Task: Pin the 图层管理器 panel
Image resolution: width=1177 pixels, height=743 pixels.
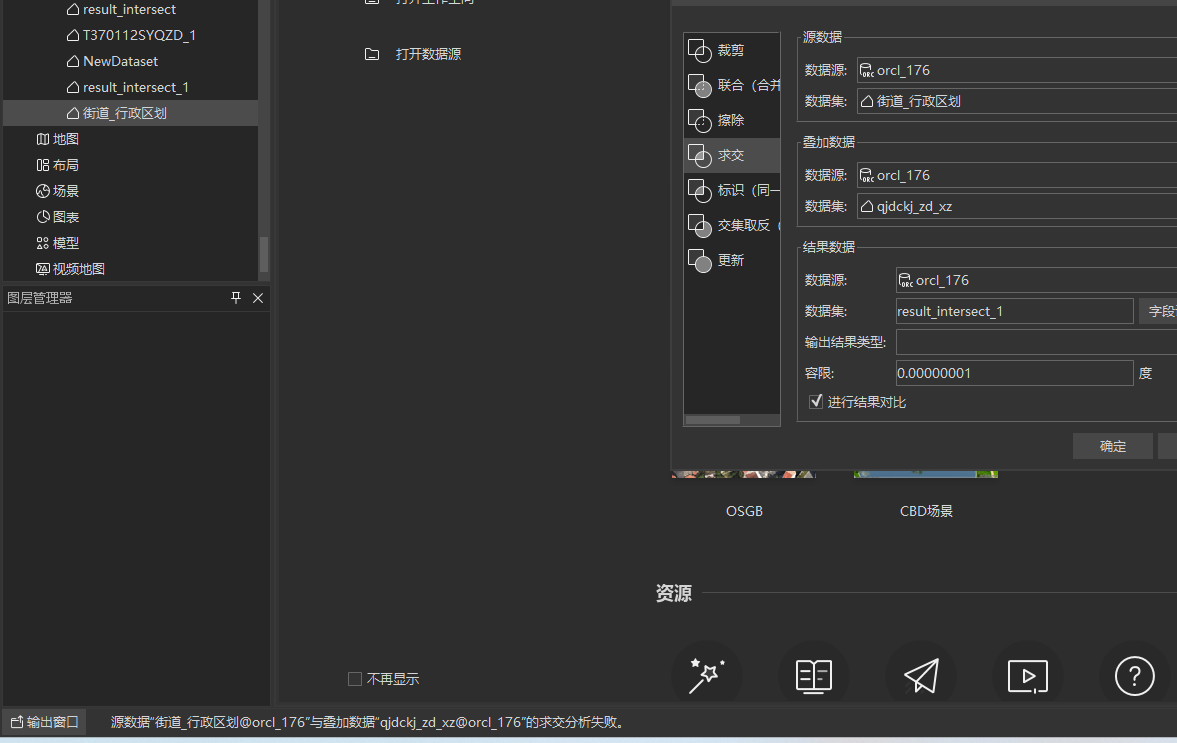Action: pyautogui.click(x=236, y=298)
